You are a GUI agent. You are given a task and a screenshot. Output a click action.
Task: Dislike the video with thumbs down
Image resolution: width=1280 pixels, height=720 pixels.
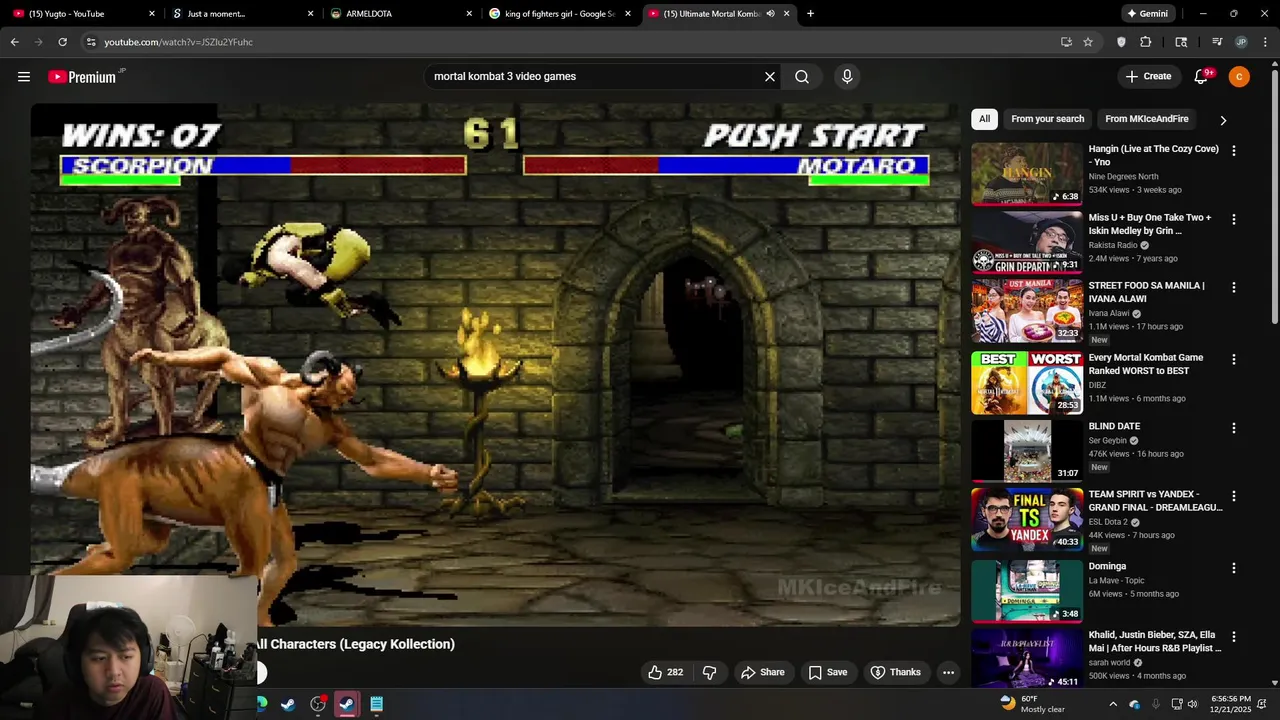pyautogui.click(x=709, y=672)
